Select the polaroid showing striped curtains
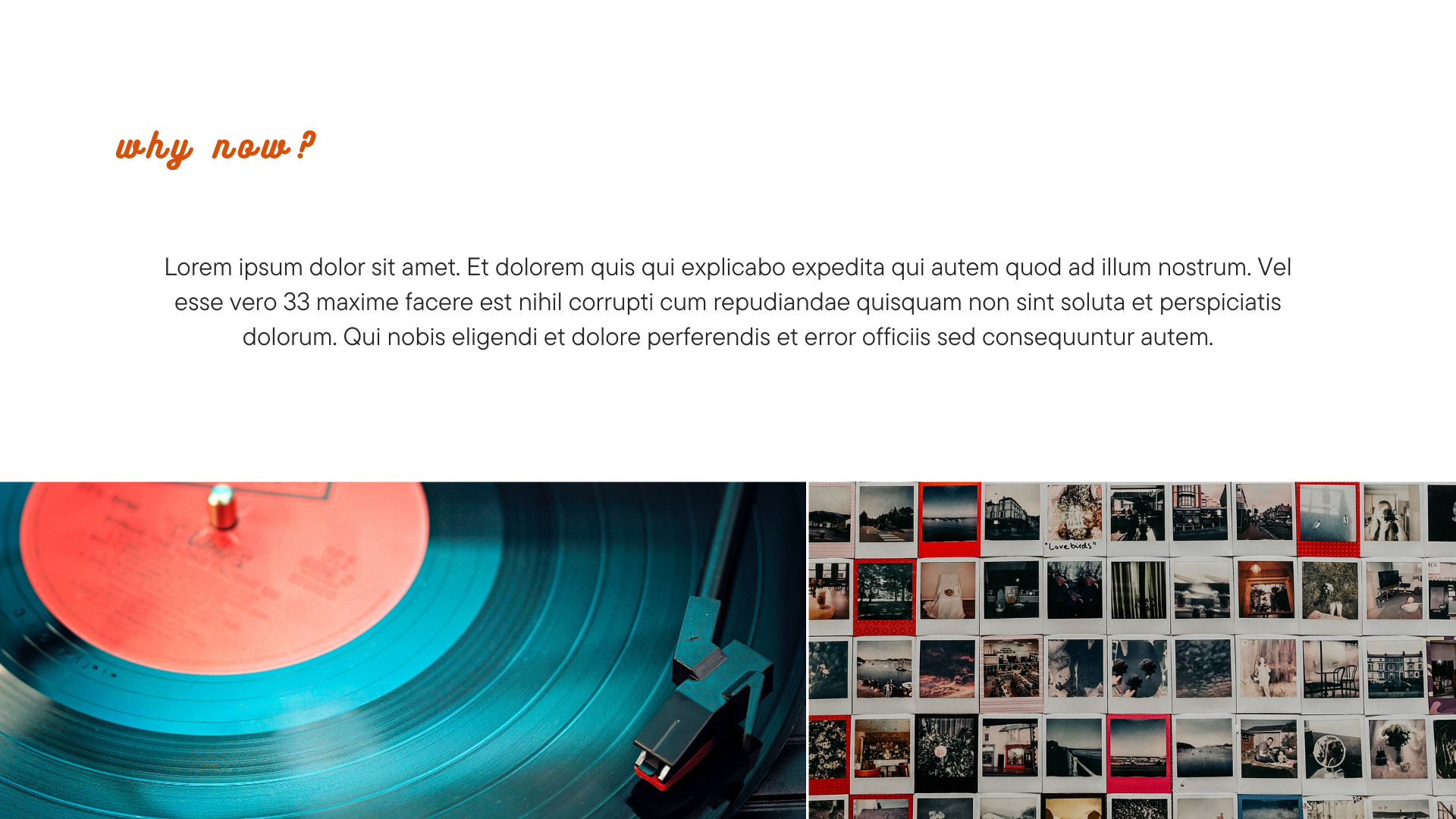The height and width of the screenshot is (819, 1456). tap(1138, 595)
